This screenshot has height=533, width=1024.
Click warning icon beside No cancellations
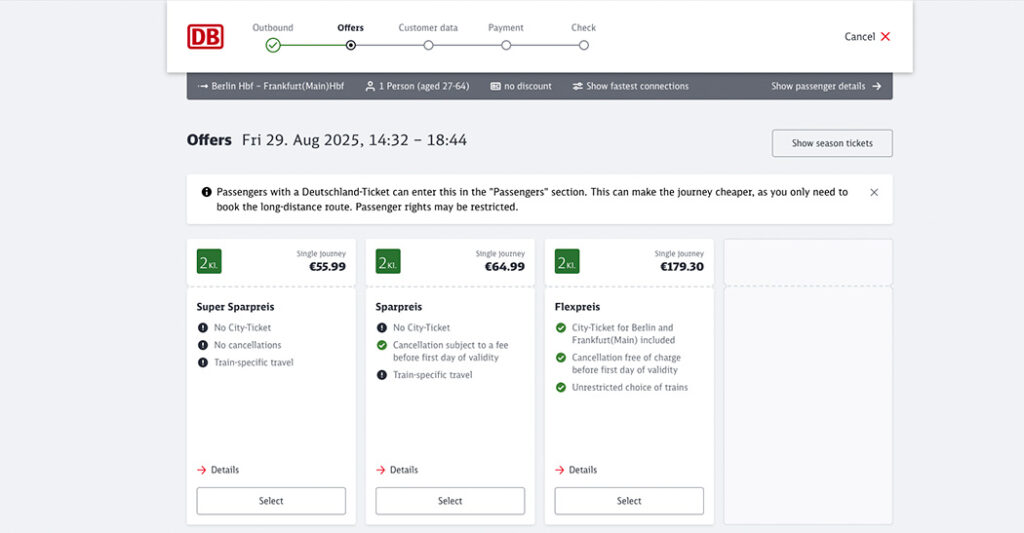pos(202,345)
